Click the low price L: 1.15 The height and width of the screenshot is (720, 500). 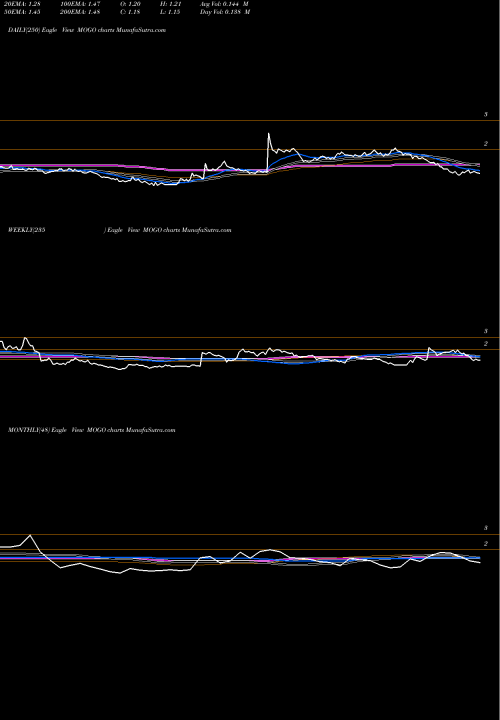[169, 12]
